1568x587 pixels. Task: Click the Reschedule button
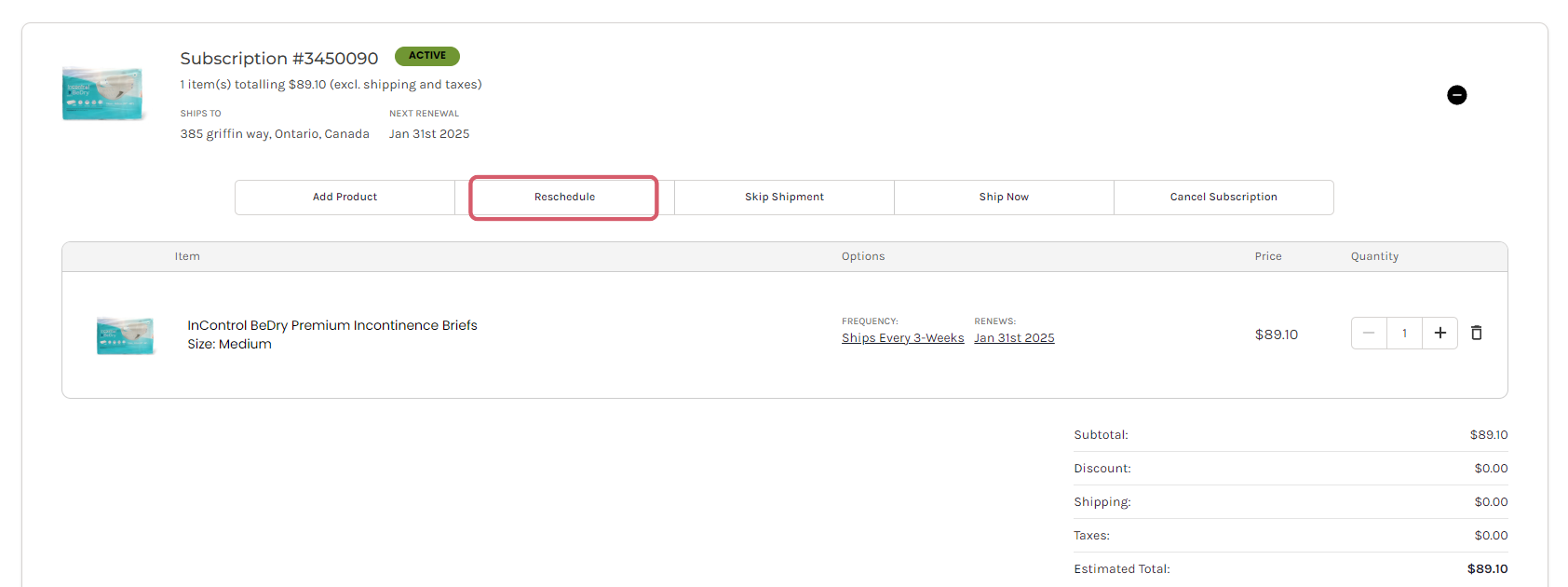coord(564,198)
